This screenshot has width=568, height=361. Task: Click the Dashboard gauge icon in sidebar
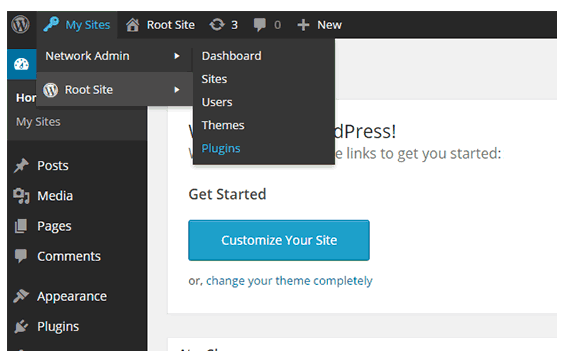(x=21, y=64)
